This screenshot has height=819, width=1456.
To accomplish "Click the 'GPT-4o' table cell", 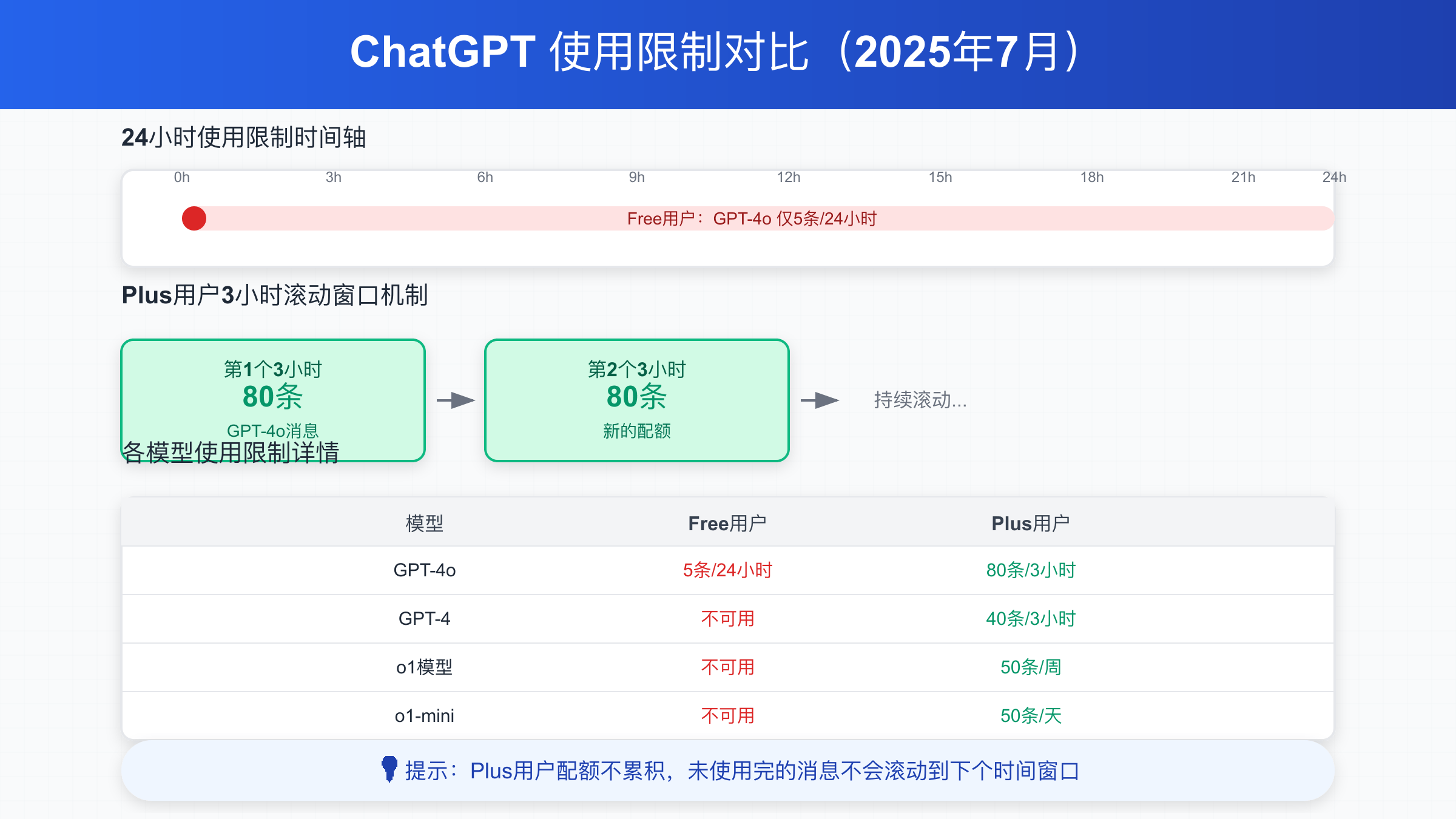I will pyautogui.click(x=425, y=570).
